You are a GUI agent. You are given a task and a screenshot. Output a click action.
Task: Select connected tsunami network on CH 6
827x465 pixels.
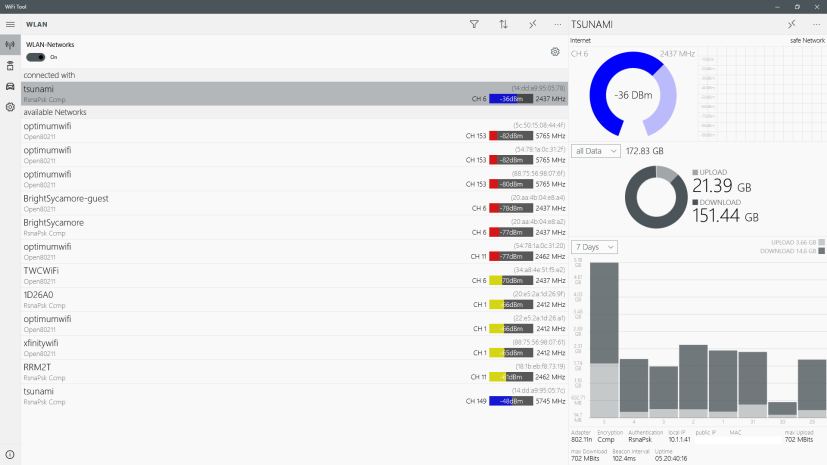[x=294, y=93]
